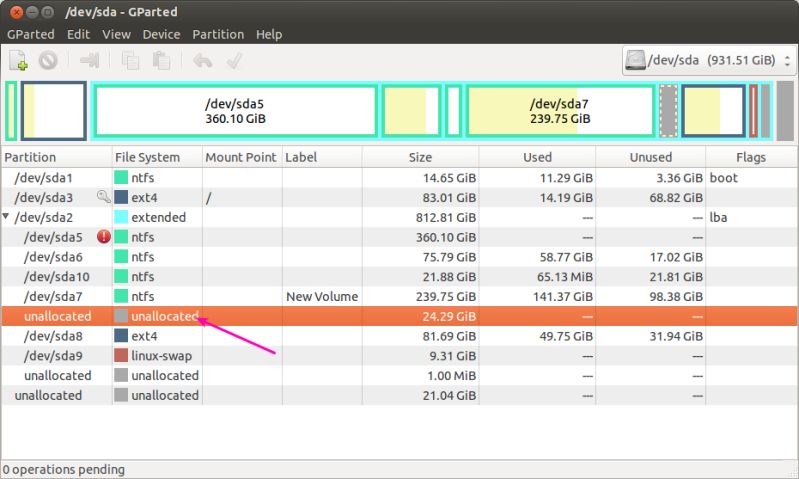Image resolution: width=799 pixels, height=479 pixels.
Task: Select the /dev/sda1 partition row
Action: (x=400, y=177)
